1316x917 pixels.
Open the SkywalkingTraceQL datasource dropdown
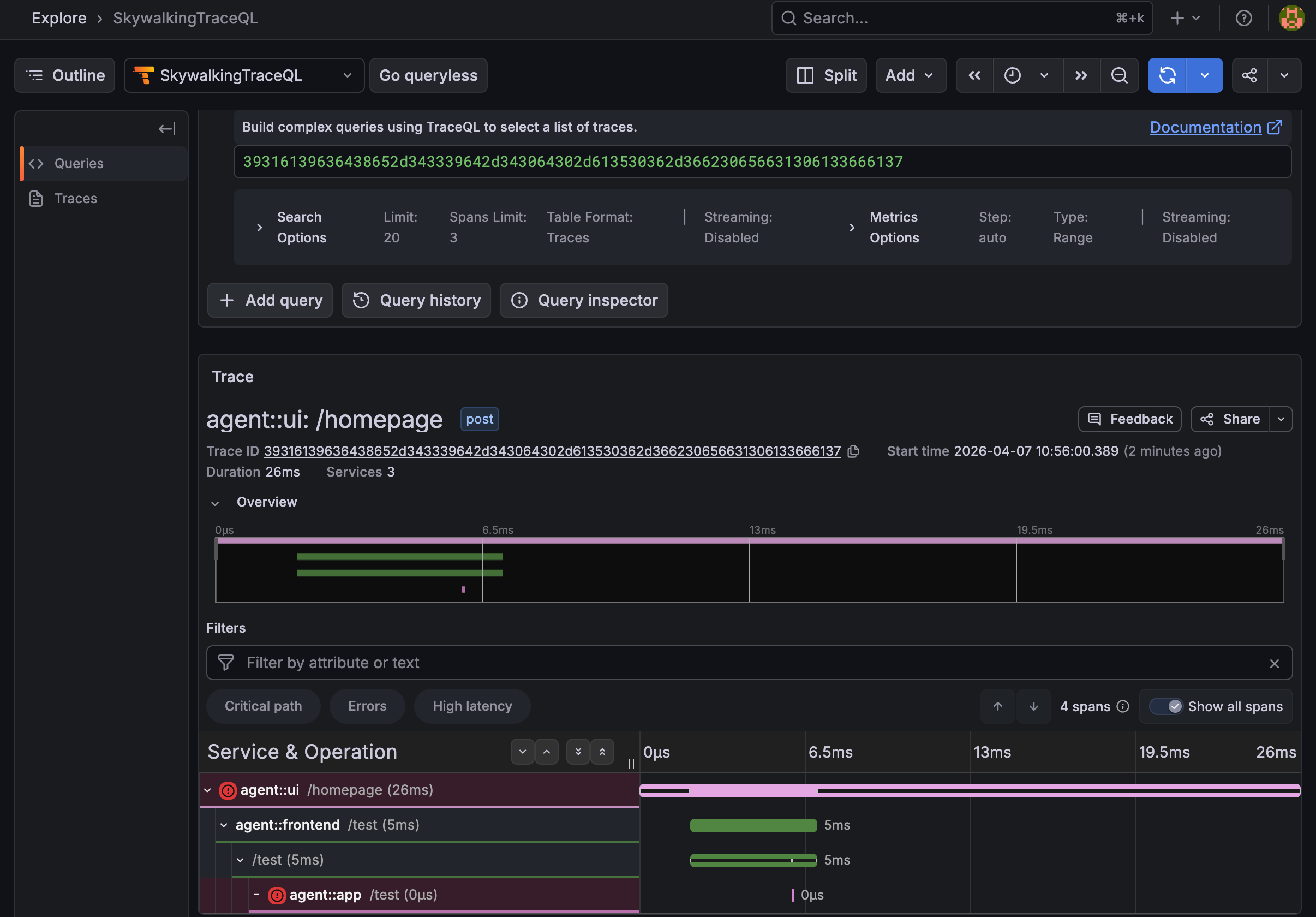click(x=244, y=75)
